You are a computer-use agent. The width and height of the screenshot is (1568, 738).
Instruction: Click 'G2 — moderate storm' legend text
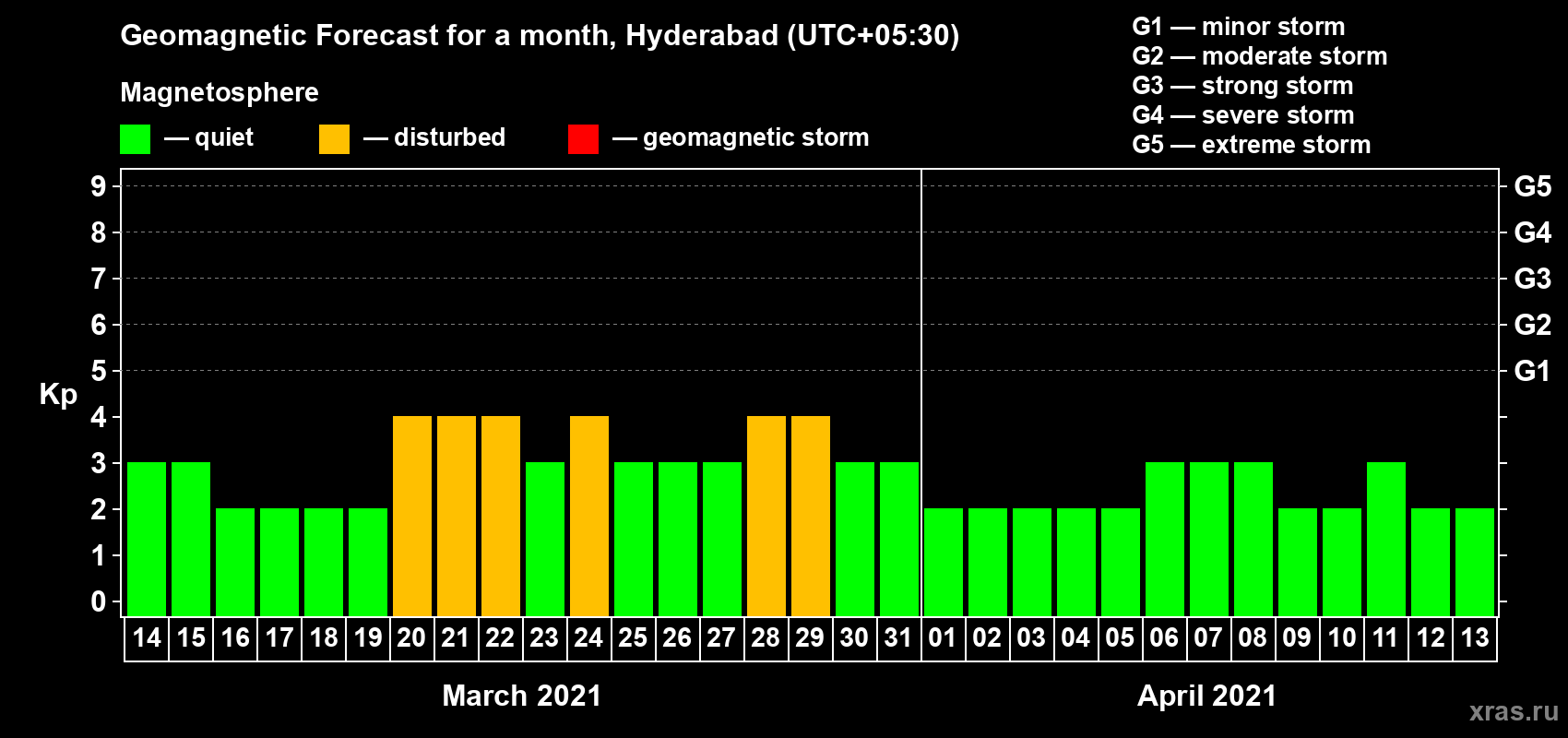point(1260,56)
